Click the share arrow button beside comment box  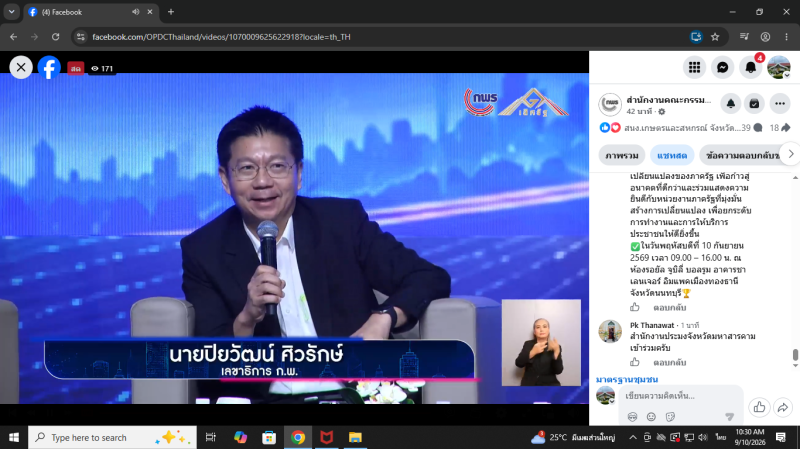pyautogui.click(x=783, y=407)
